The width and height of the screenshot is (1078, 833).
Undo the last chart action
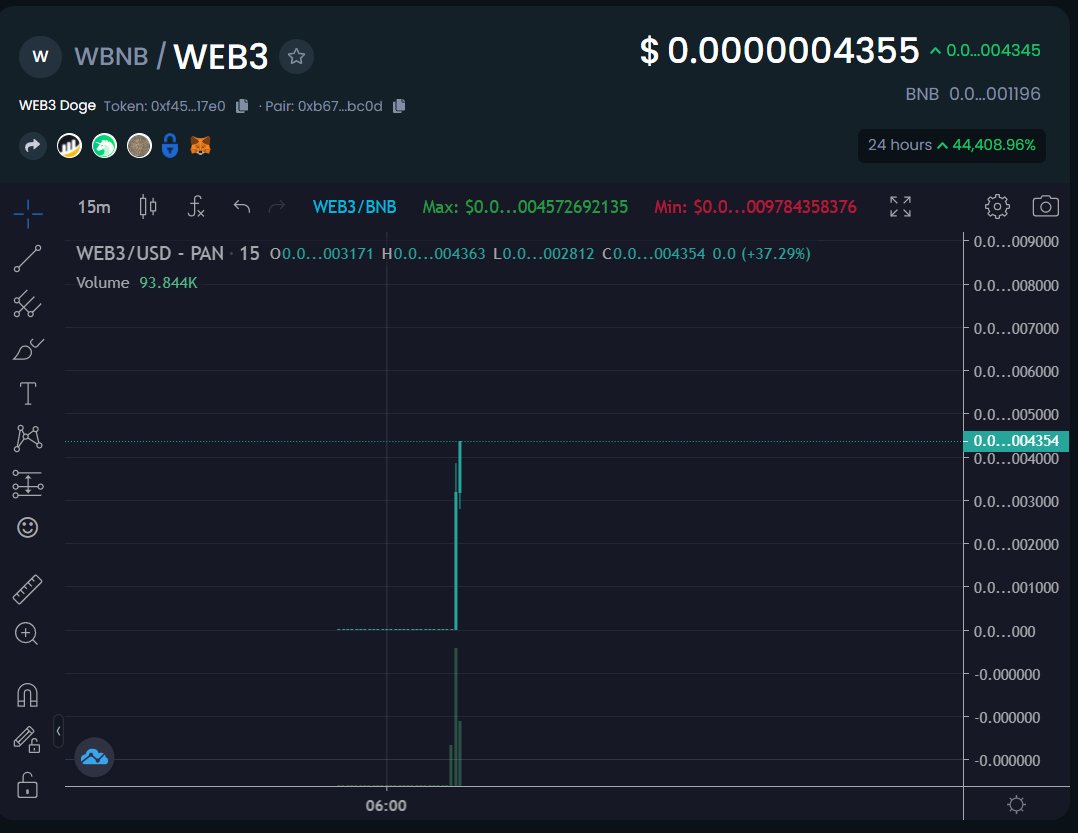pos(241,207)
